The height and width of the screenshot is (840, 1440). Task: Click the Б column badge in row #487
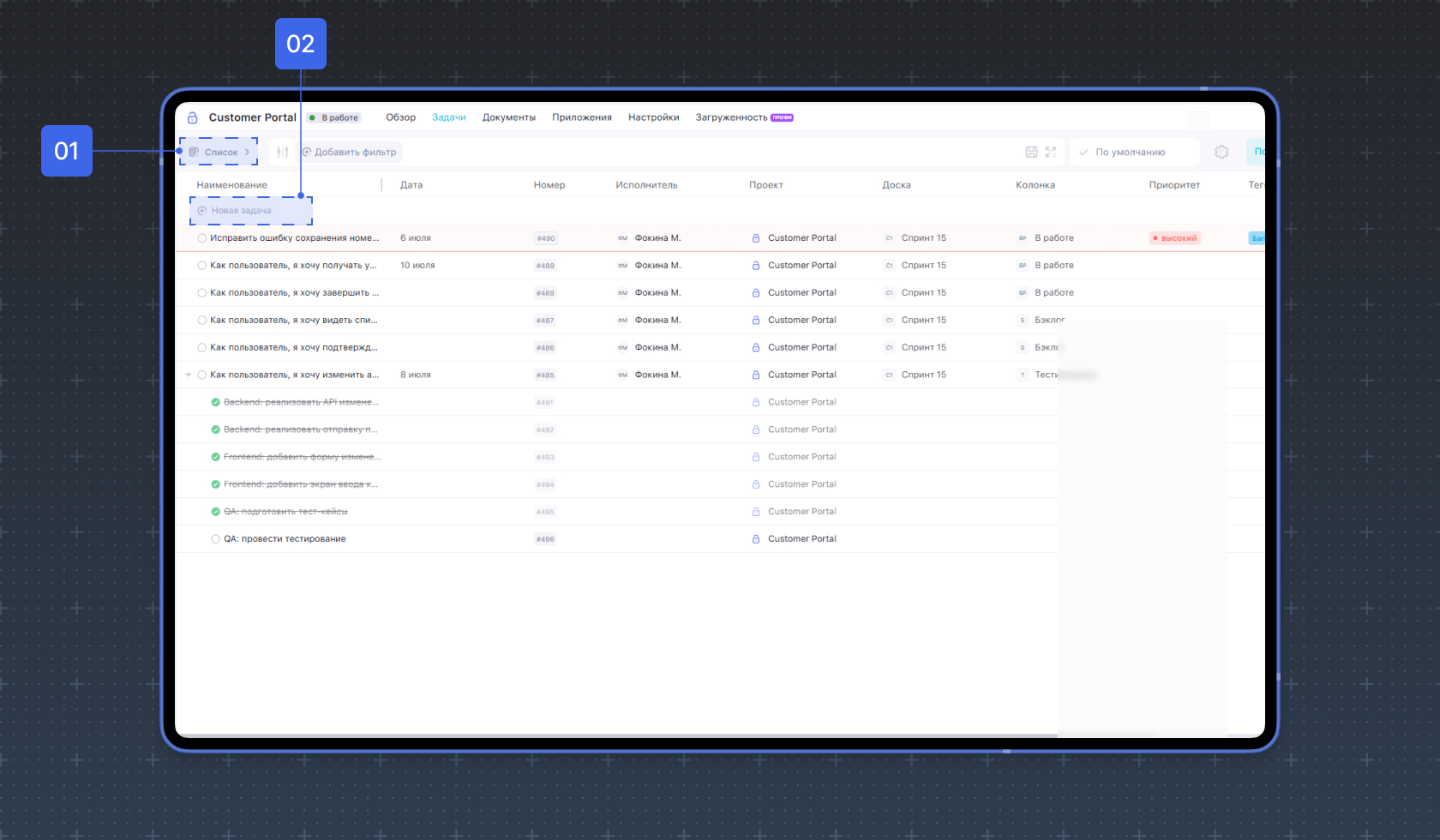coord(1023,321)
